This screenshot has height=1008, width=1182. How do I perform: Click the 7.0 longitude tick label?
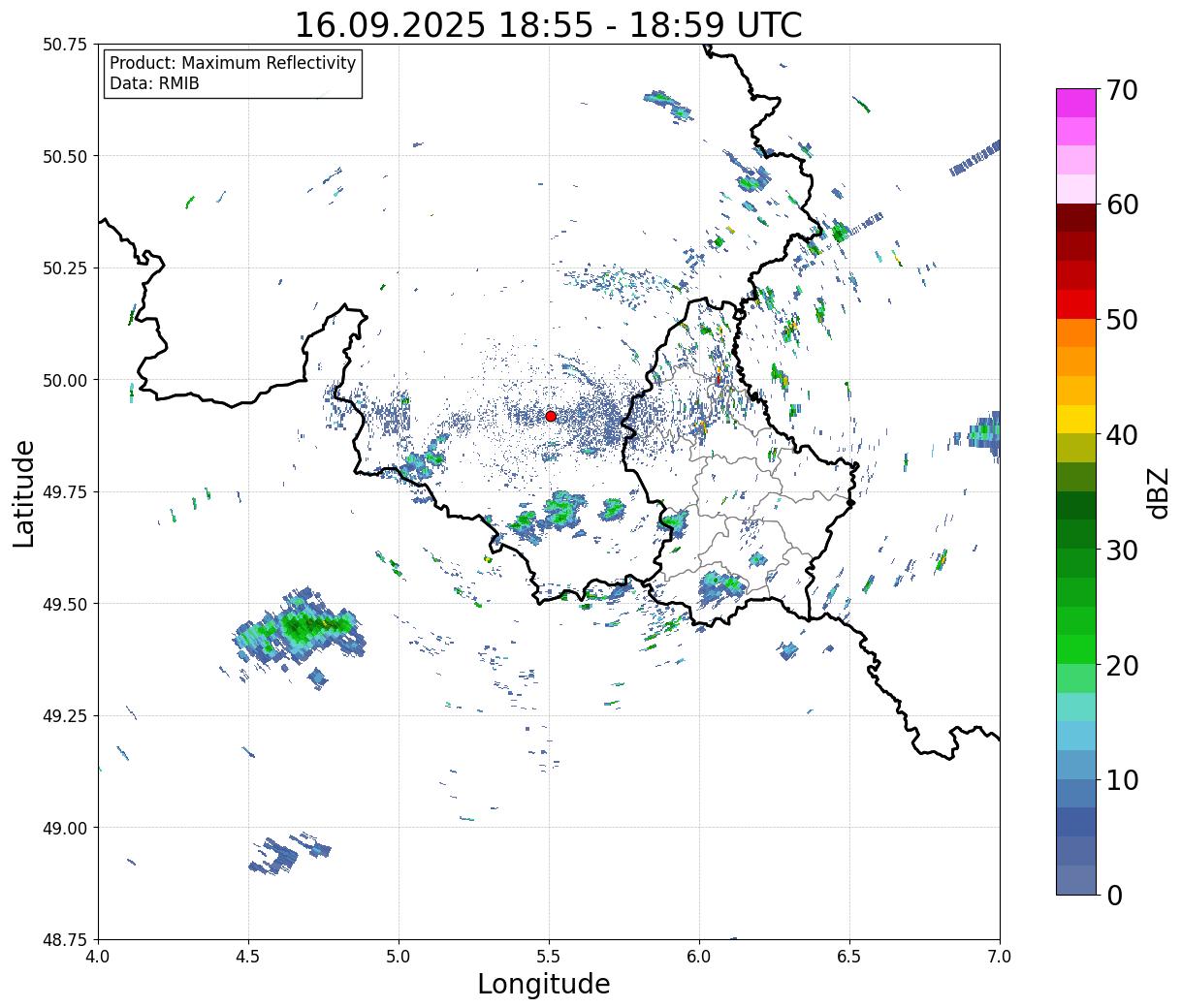click(x=1000, y=956)
